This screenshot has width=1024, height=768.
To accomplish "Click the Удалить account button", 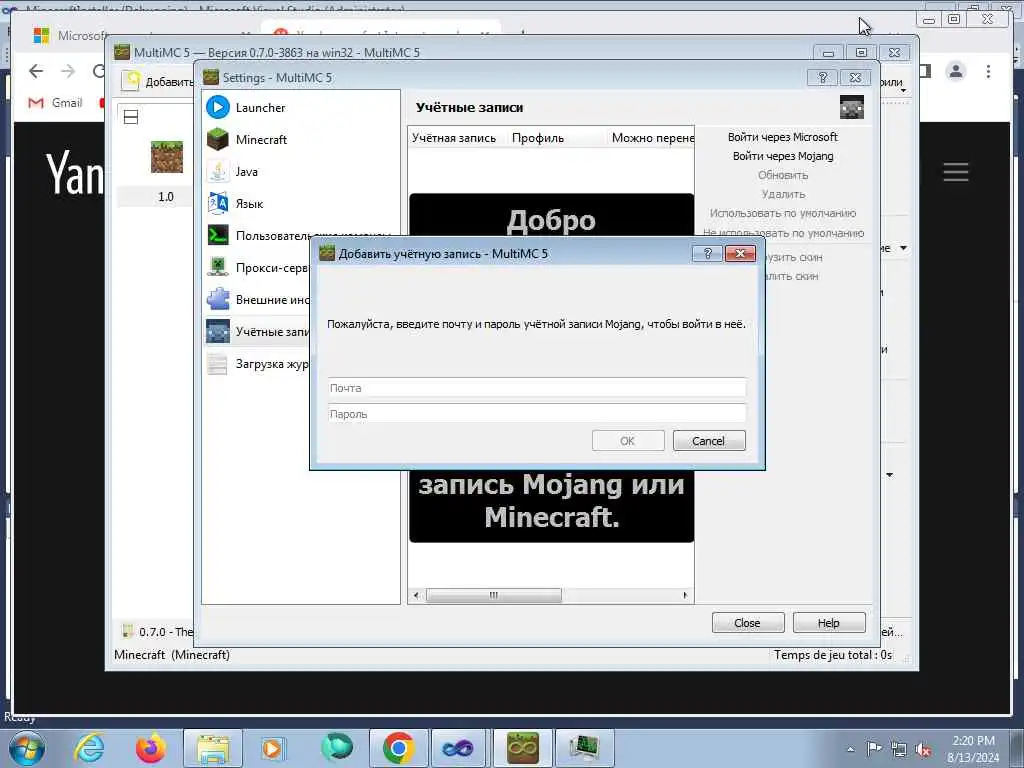I will tap(782, 194).
